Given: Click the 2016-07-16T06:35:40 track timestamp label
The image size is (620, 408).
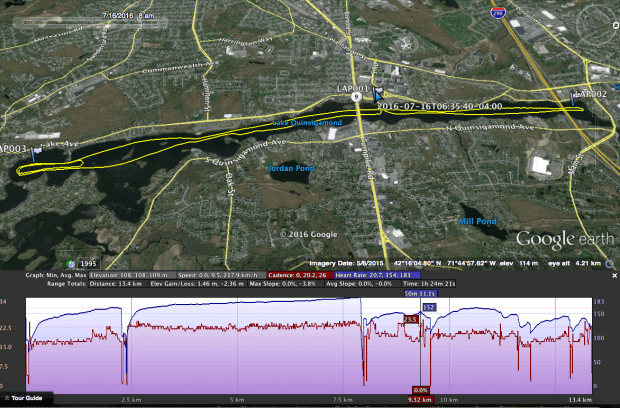Looking at the screenshot, I should pos(440,105).
